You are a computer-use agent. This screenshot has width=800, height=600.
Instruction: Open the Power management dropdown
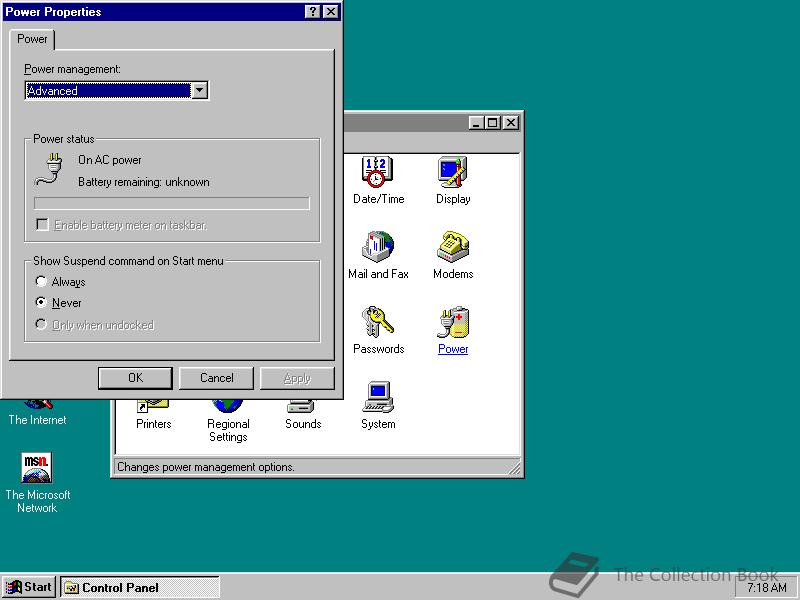pos(199,90)
